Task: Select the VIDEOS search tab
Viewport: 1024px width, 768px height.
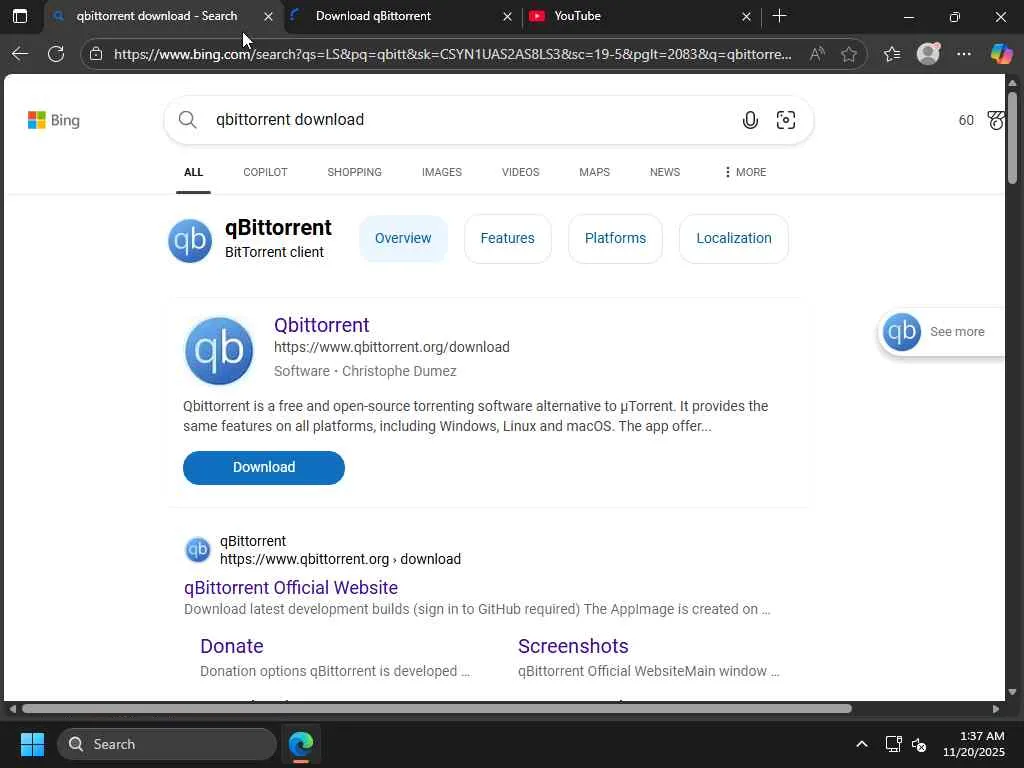Action: 520,172
